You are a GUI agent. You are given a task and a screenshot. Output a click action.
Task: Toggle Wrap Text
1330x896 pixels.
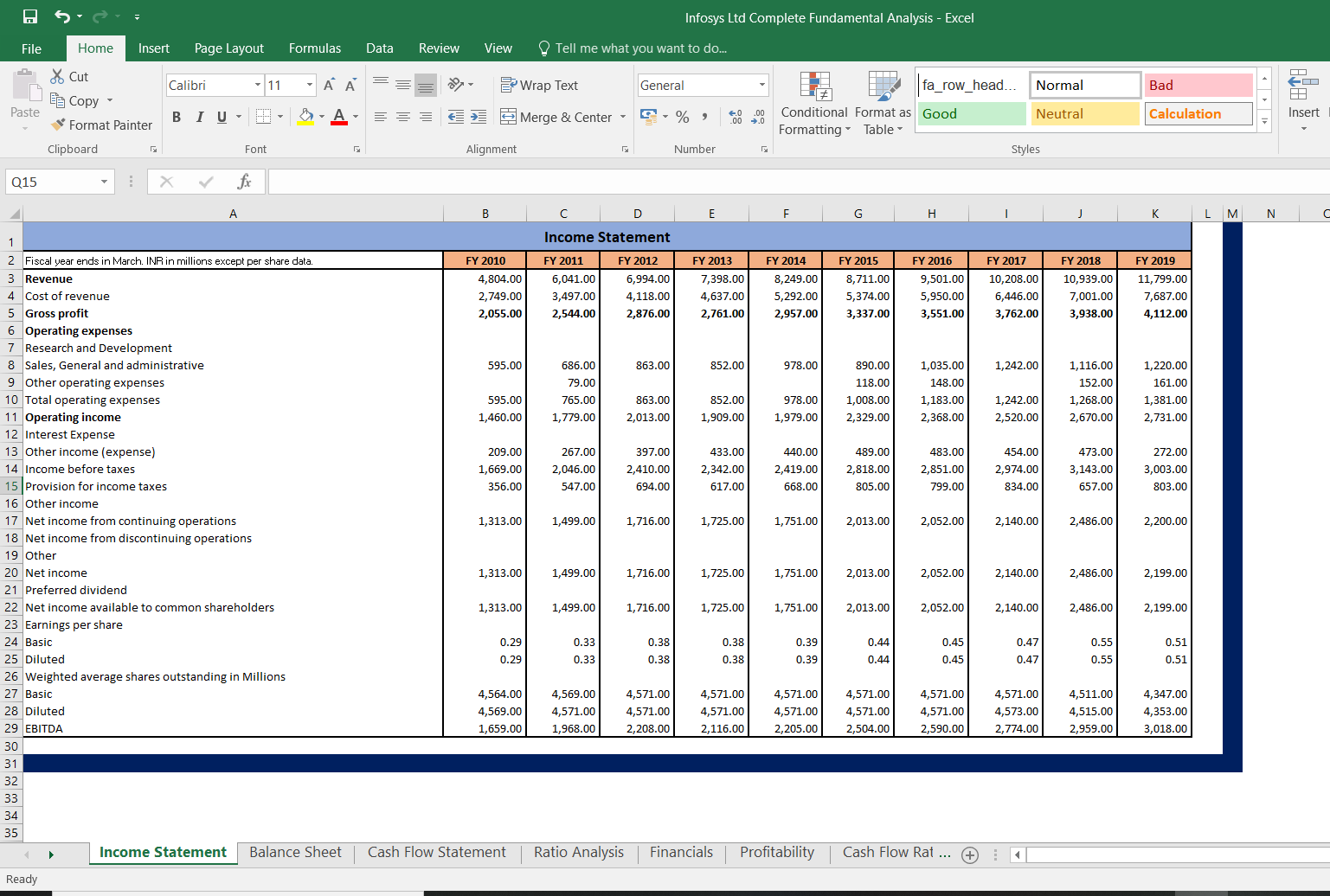pos(539,85)
